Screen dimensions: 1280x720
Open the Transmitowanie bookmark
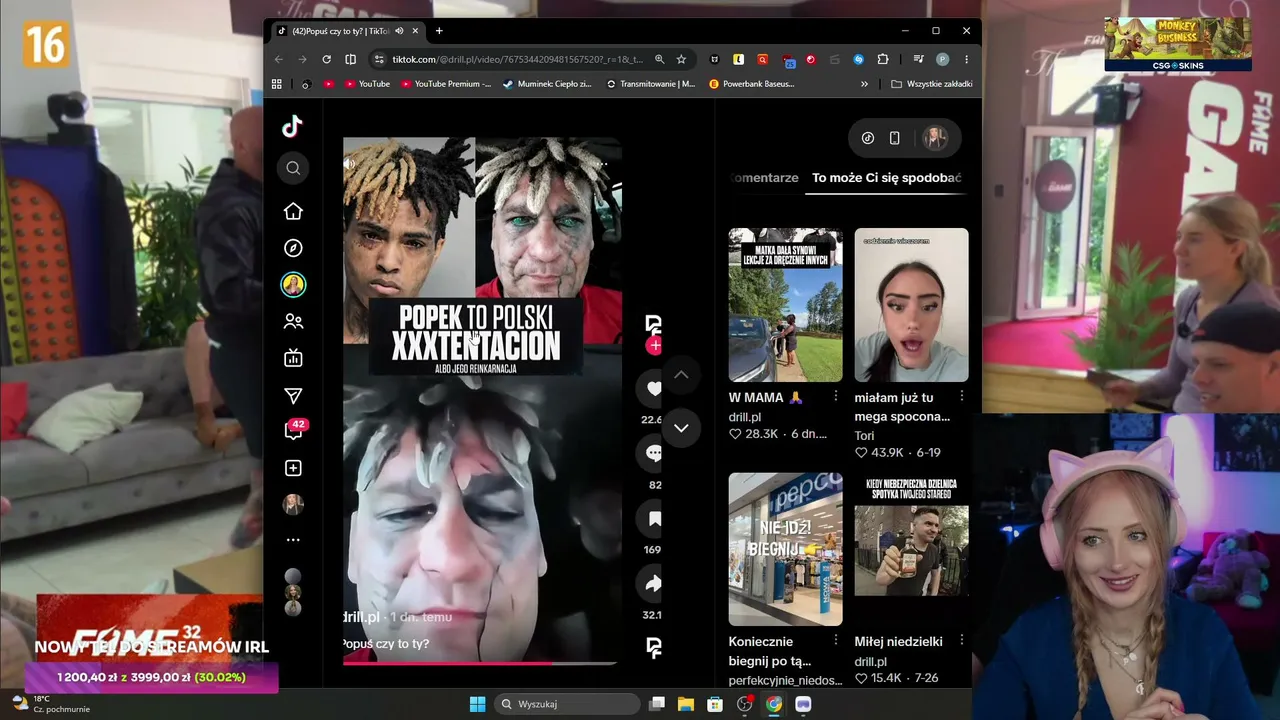[651, 84]
